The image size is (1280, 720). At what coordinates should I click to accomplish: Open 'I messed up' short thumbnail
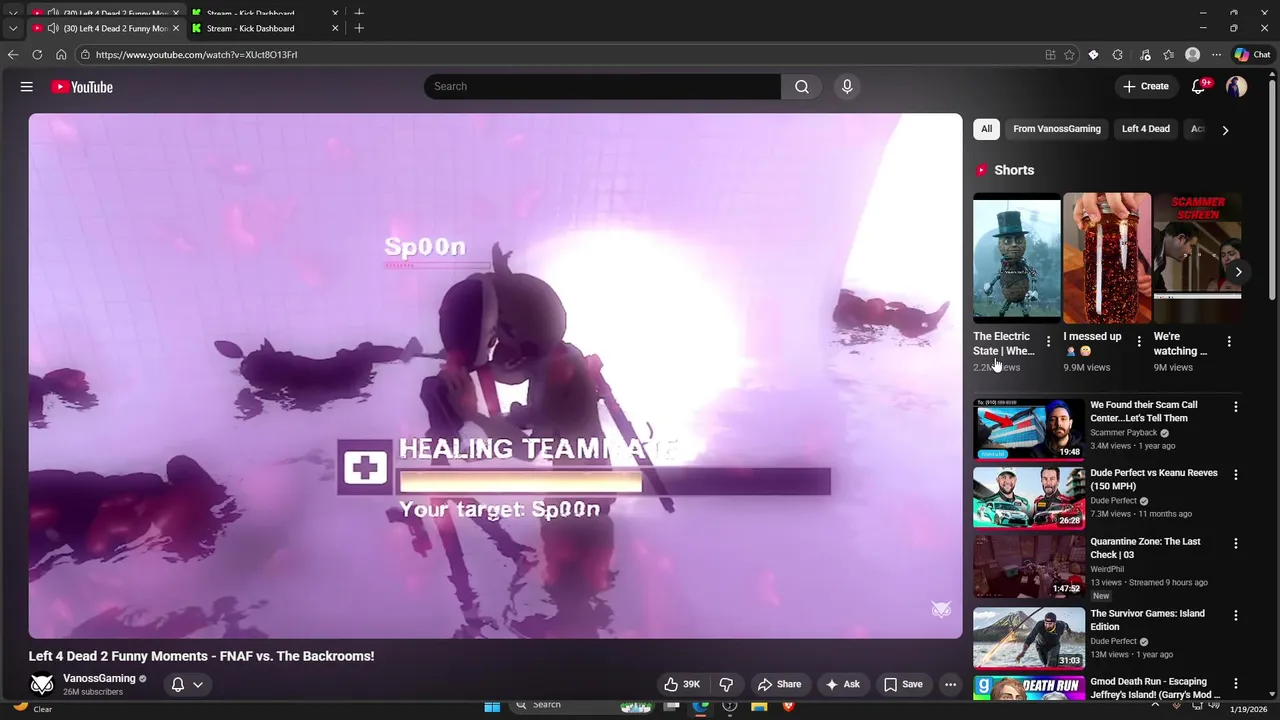(x=1107, y=258)
